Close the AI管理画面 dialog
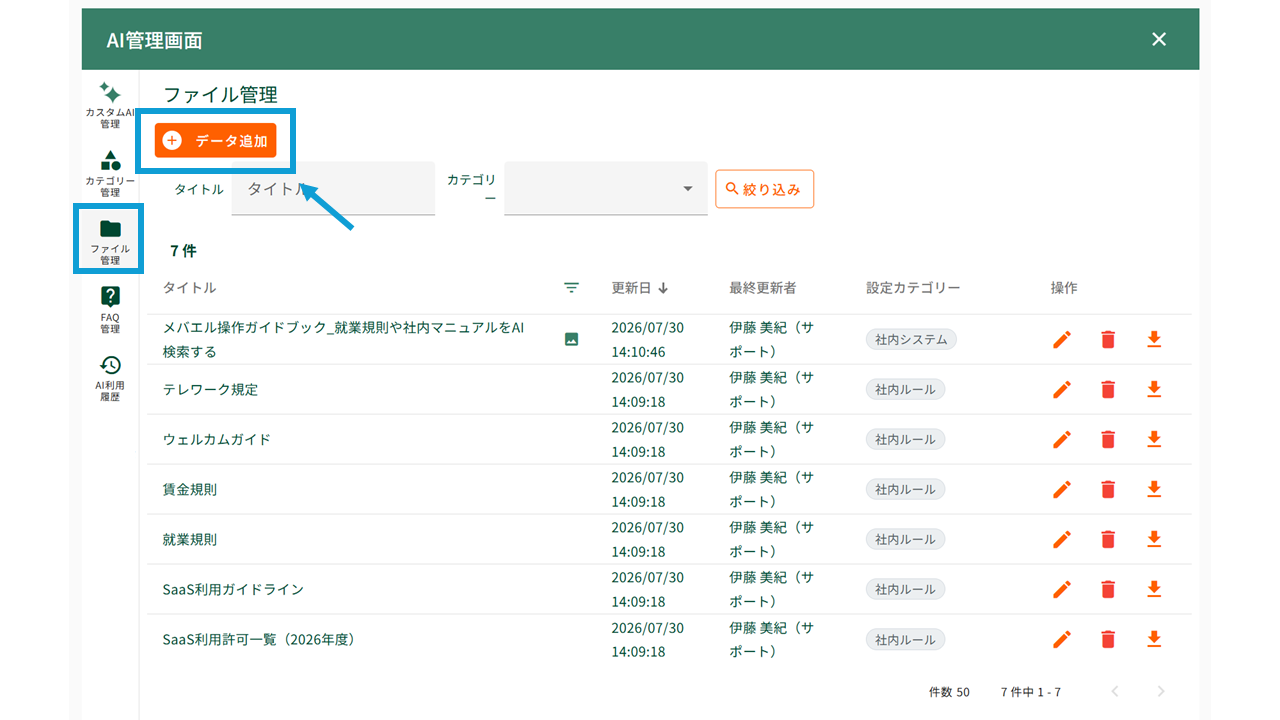The height and width of the screenshot is (720, 1280). pyautogui.click(x=1159, y=39)
